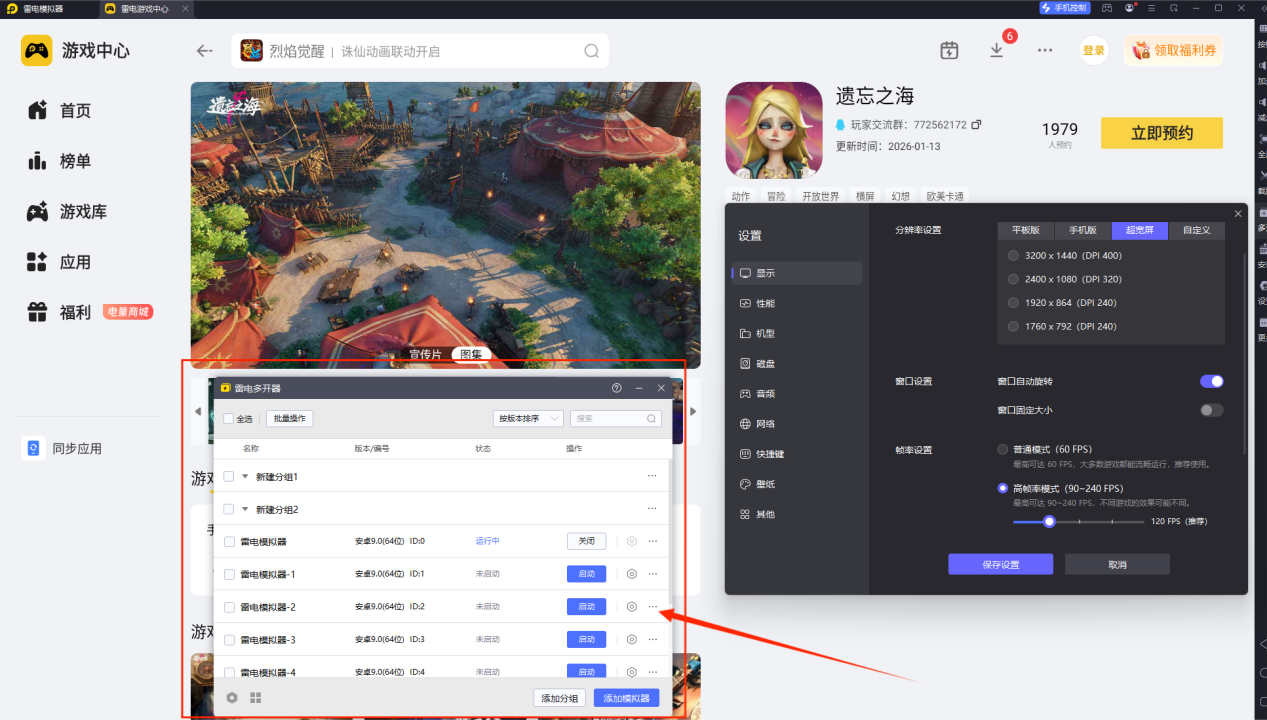Image resolution: width=1267 pixels, height=720 pixels.
Task: Select the 高帧率模式 (90~240 FPS) option
Action: point(1003,488)
